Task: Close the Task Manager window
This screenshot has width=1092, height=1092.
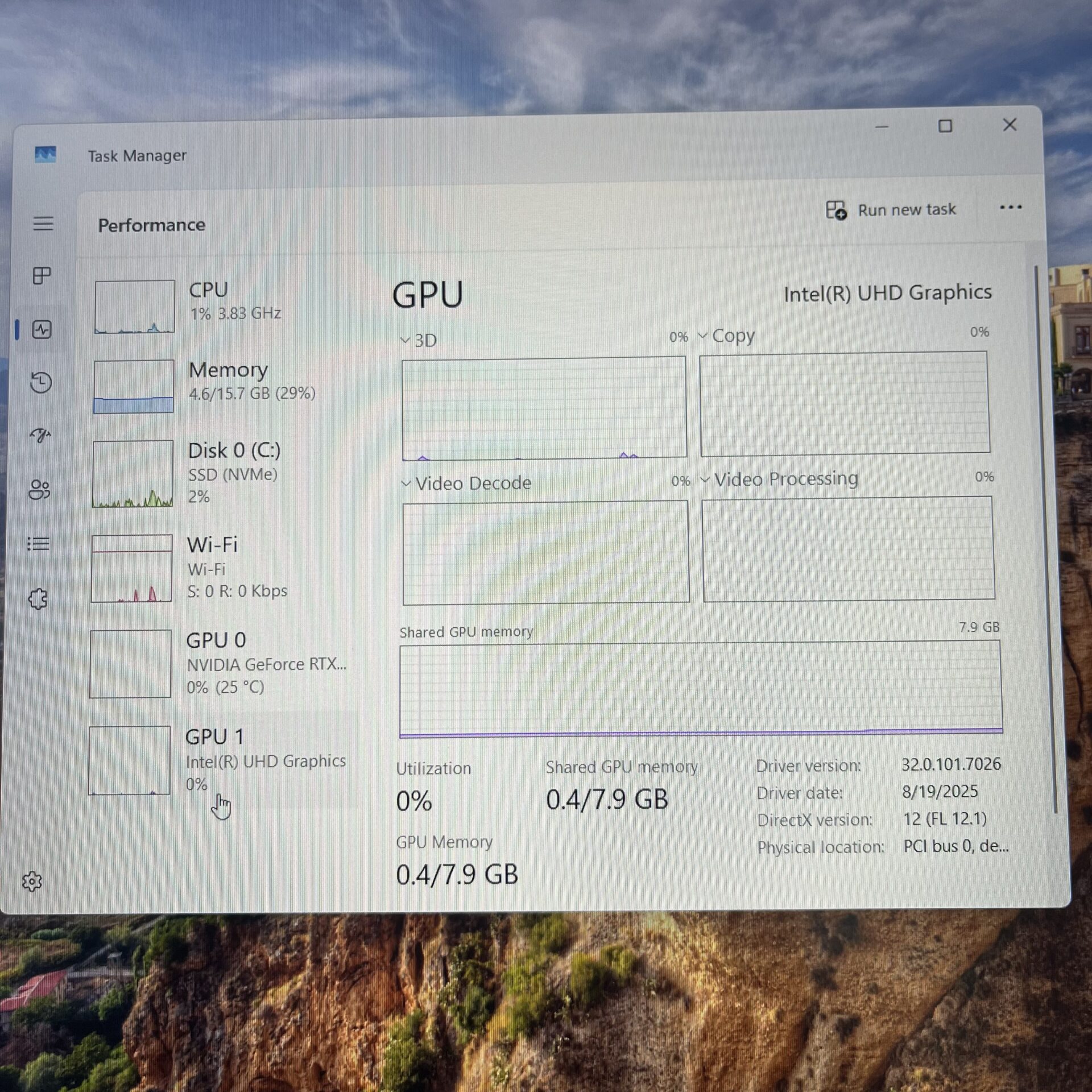Action: 1010,125
